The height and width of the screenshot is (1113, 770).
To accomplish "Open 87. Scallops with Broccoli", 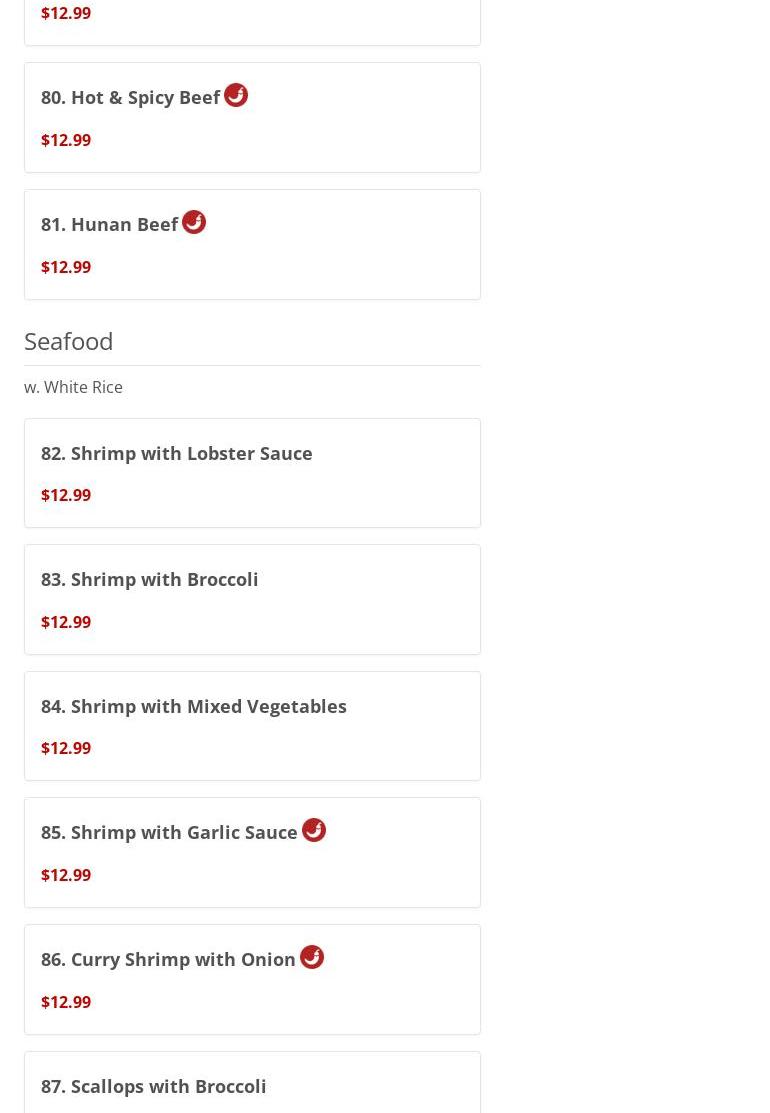I will pyautogui.click(x=252, y=1082).
